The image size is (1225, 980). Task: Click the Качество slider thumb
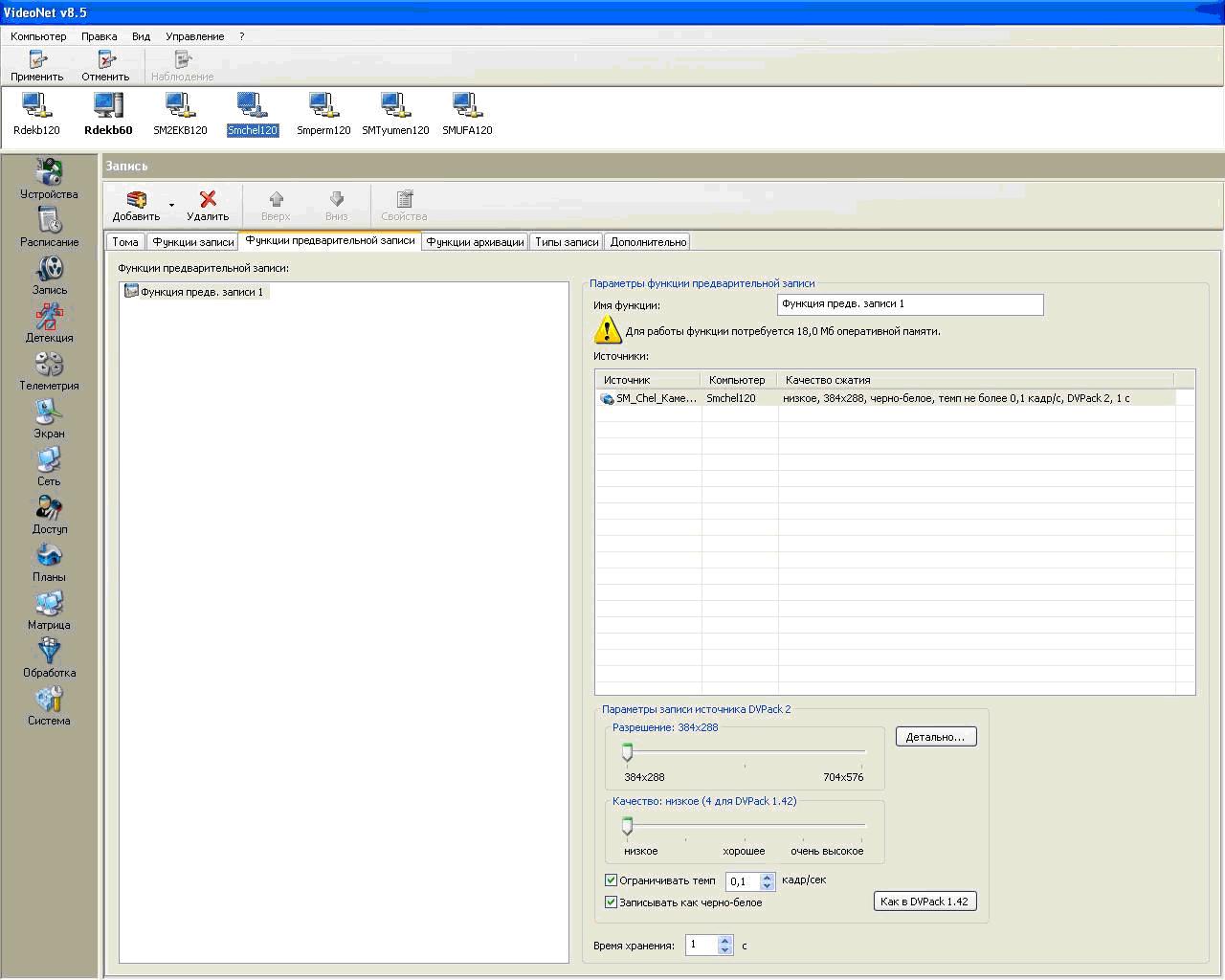[x=628, y=826]
